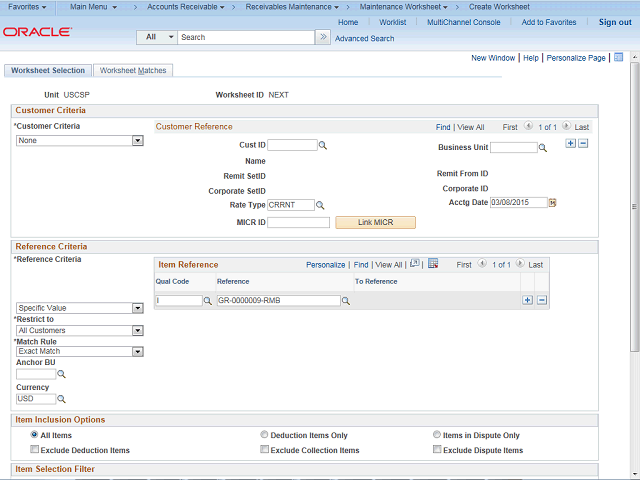This screenshot has width=640, height=480.
Task: Click the Sign out link
Action: pos(615,22)
